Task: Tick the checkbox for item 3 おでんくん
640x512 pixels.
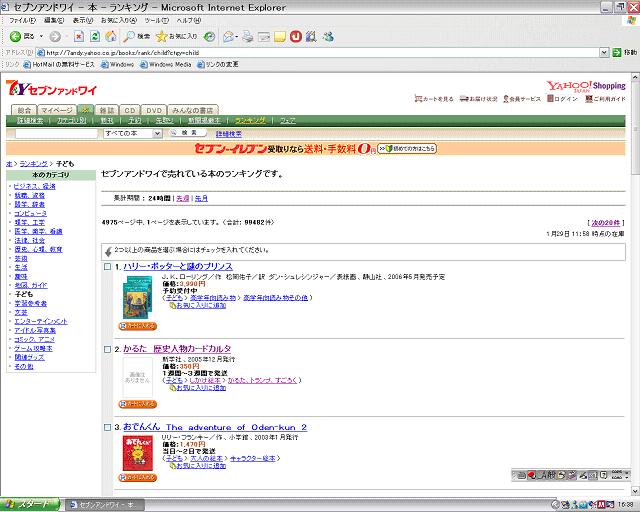Action: point(107,427)
